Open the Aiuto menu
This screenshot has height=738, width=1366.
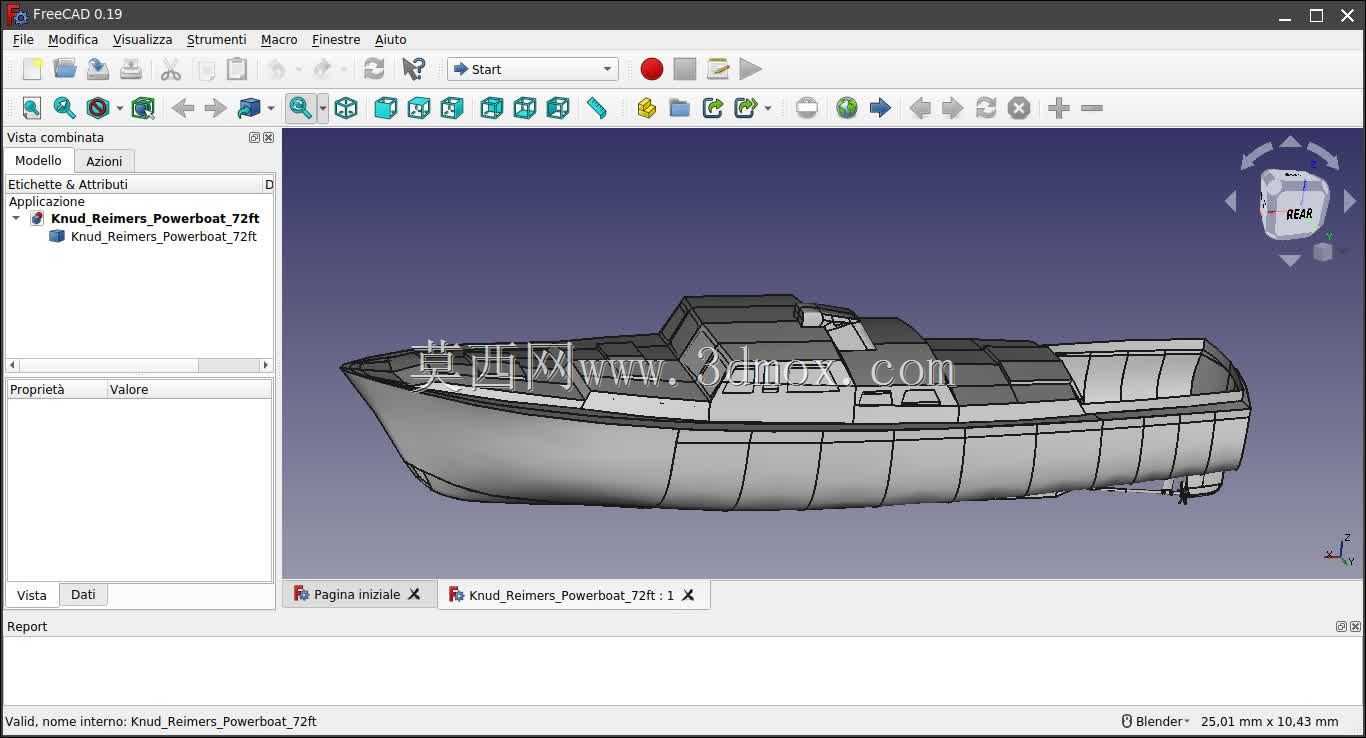click(x=391, y=39)
